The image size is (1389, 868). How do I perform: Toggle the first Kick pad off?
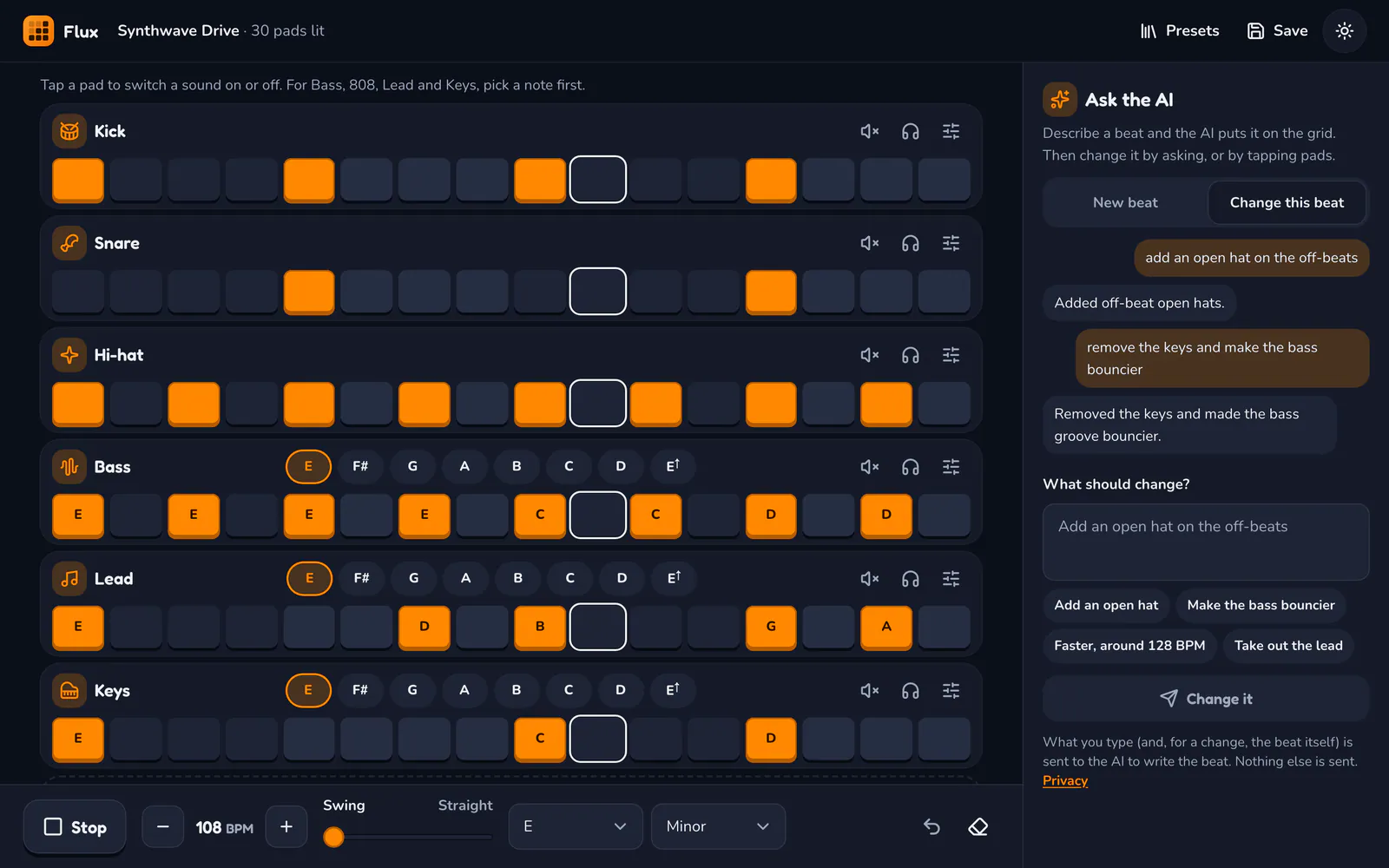(78, 180)
